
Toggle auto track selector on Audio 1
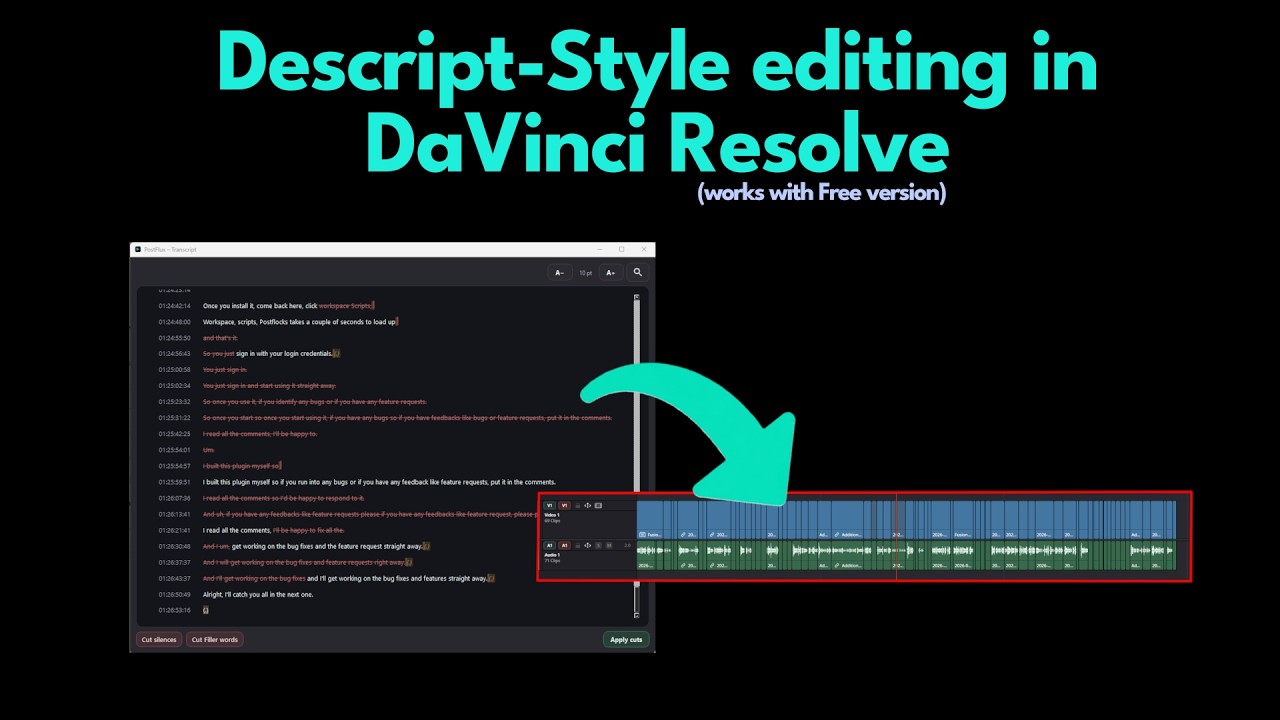588,545
